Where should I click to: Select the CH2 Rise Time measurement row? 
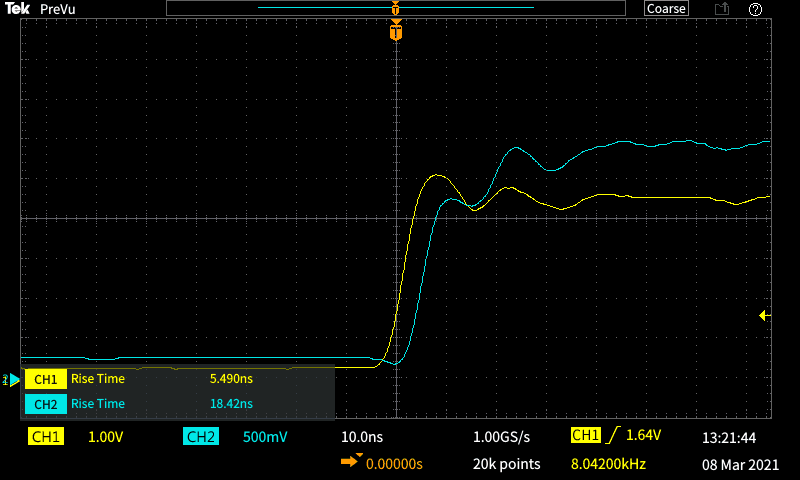178,404
